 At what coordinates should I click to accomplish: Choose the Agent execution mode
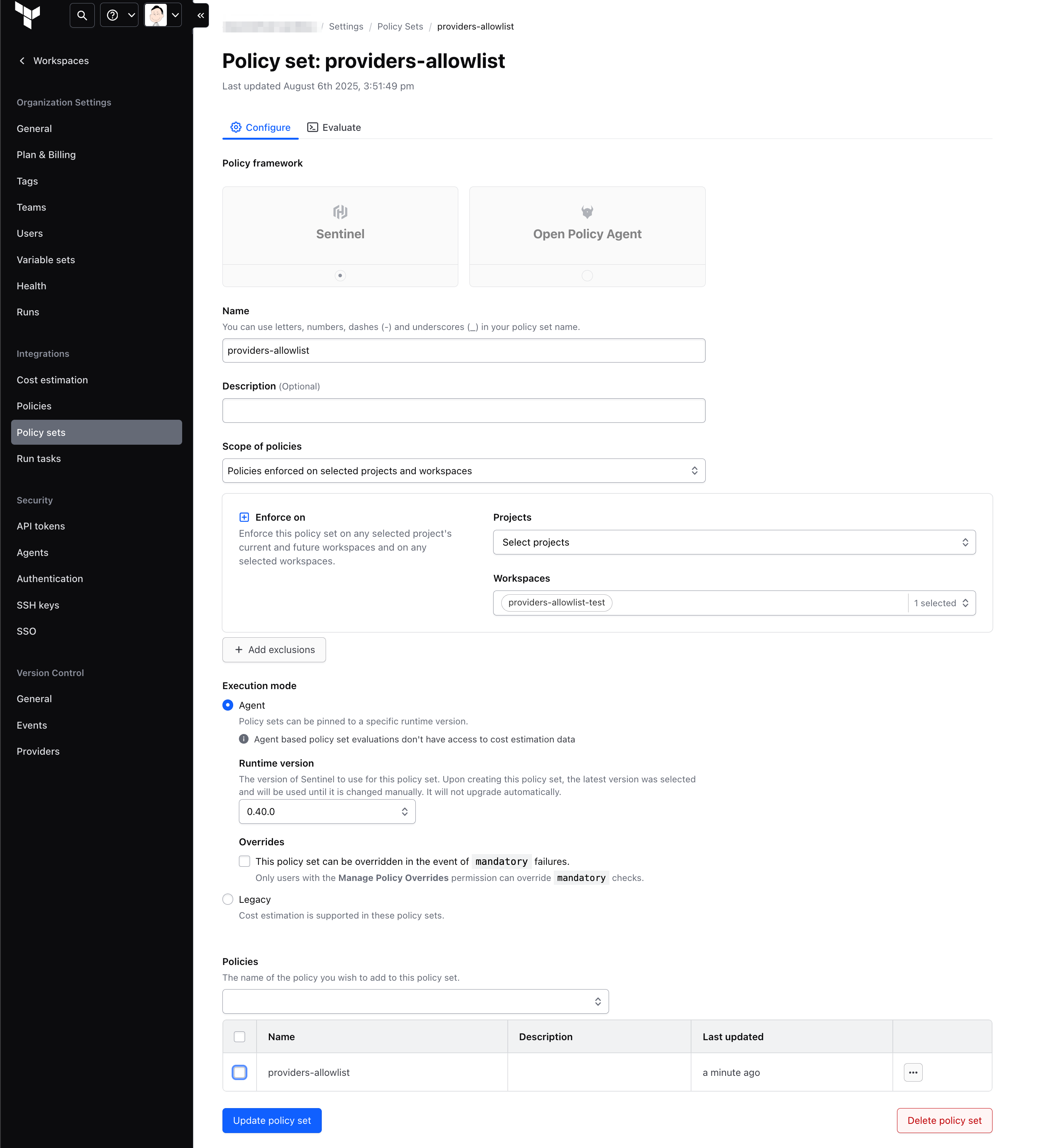click(x=228, y=705)
